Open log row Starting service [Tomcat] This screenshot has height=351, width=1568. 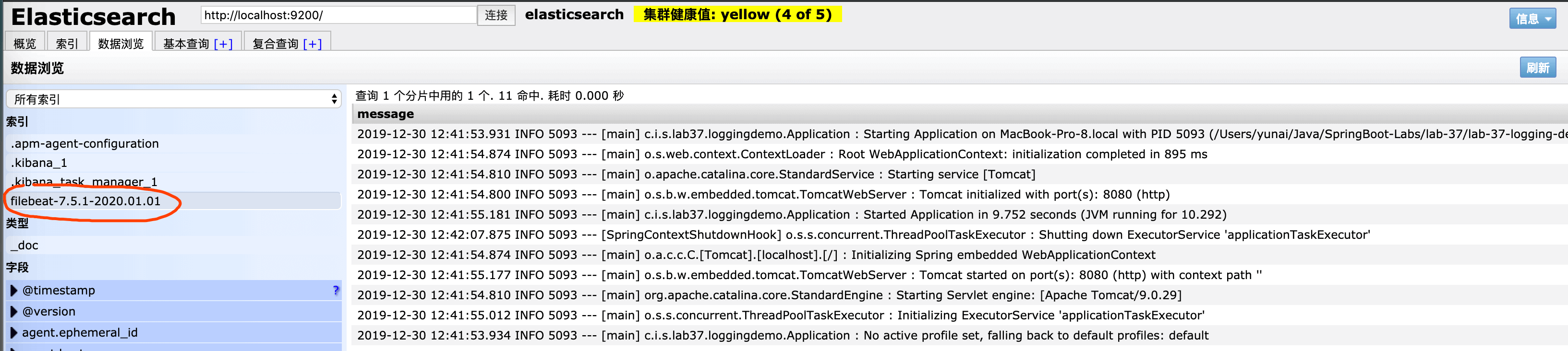(959, 174)
